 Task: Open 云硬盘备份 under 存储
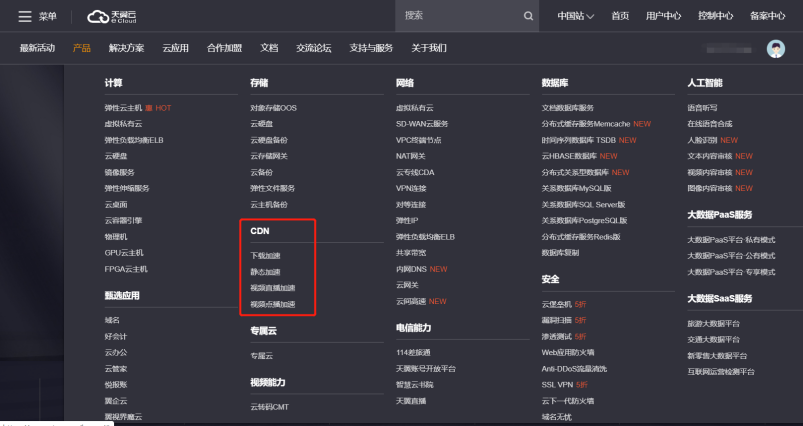tap(269, 140)
